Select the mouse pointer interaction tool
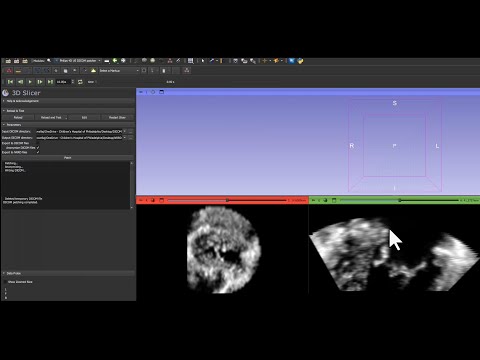 (203, 61)
